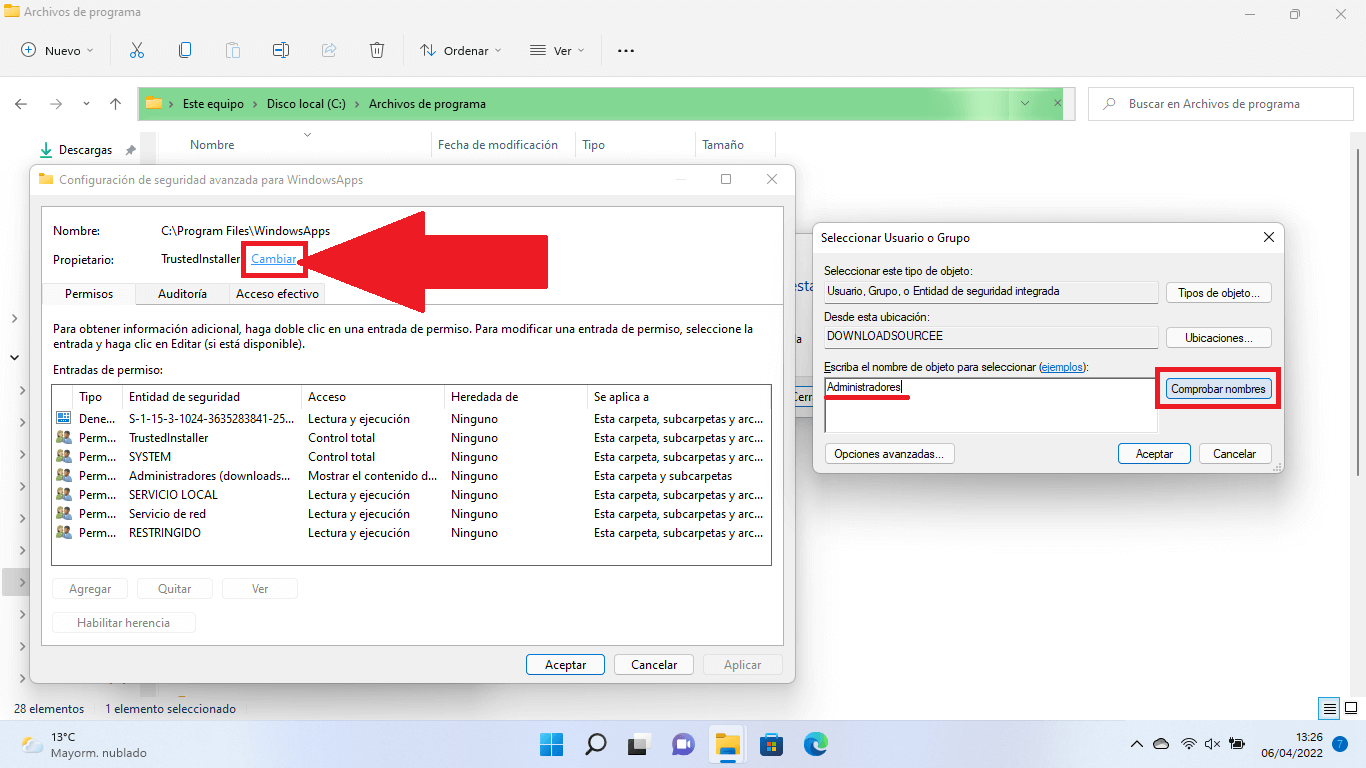
Task: Click Tipos de objeto button
Action: [x=1218, y=293]
